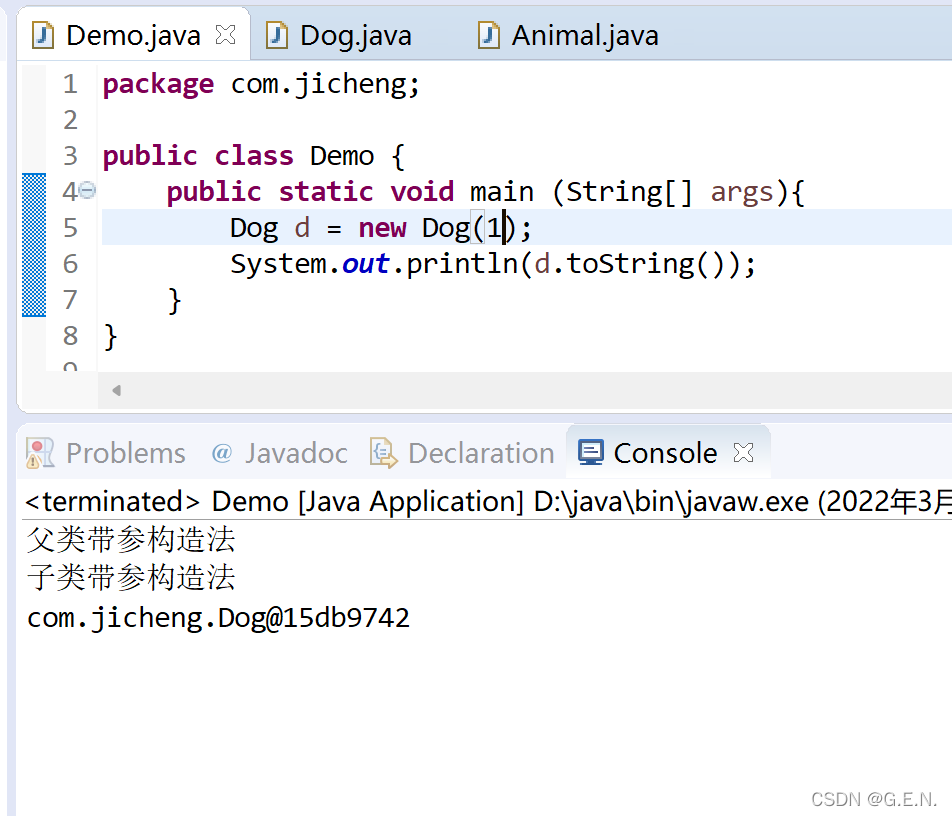Click console output '父类带参构造法'
The width and height of the screenshot is (952, 816).
[131, 539]
